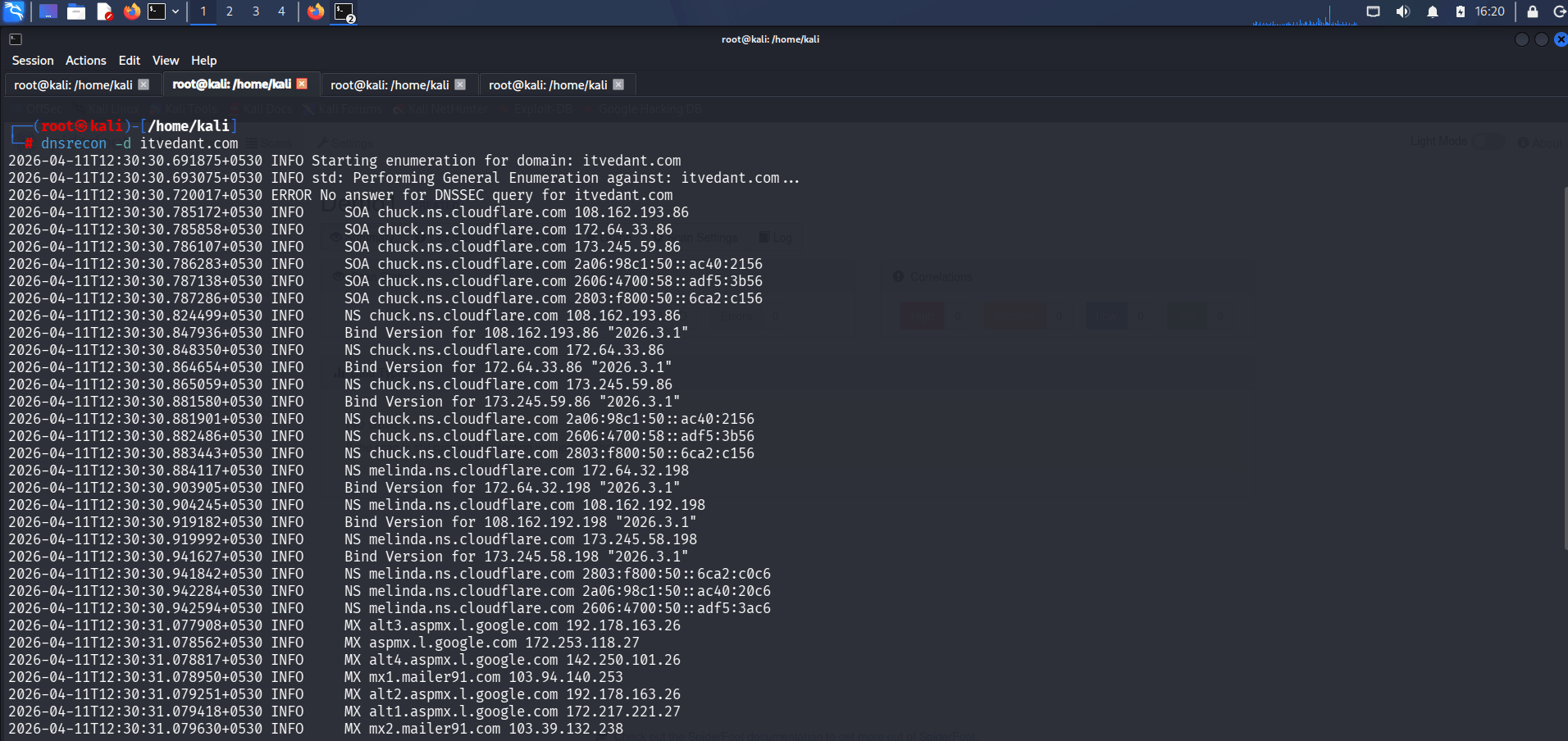Close the fourth terminal tab
This screenshot has width=1568, height=741.
618,84
